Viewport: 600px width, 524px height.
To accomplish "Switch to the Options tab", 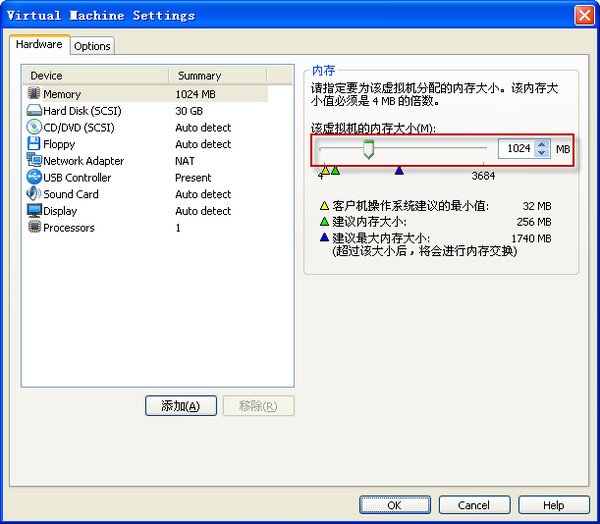I will [92, 46].
